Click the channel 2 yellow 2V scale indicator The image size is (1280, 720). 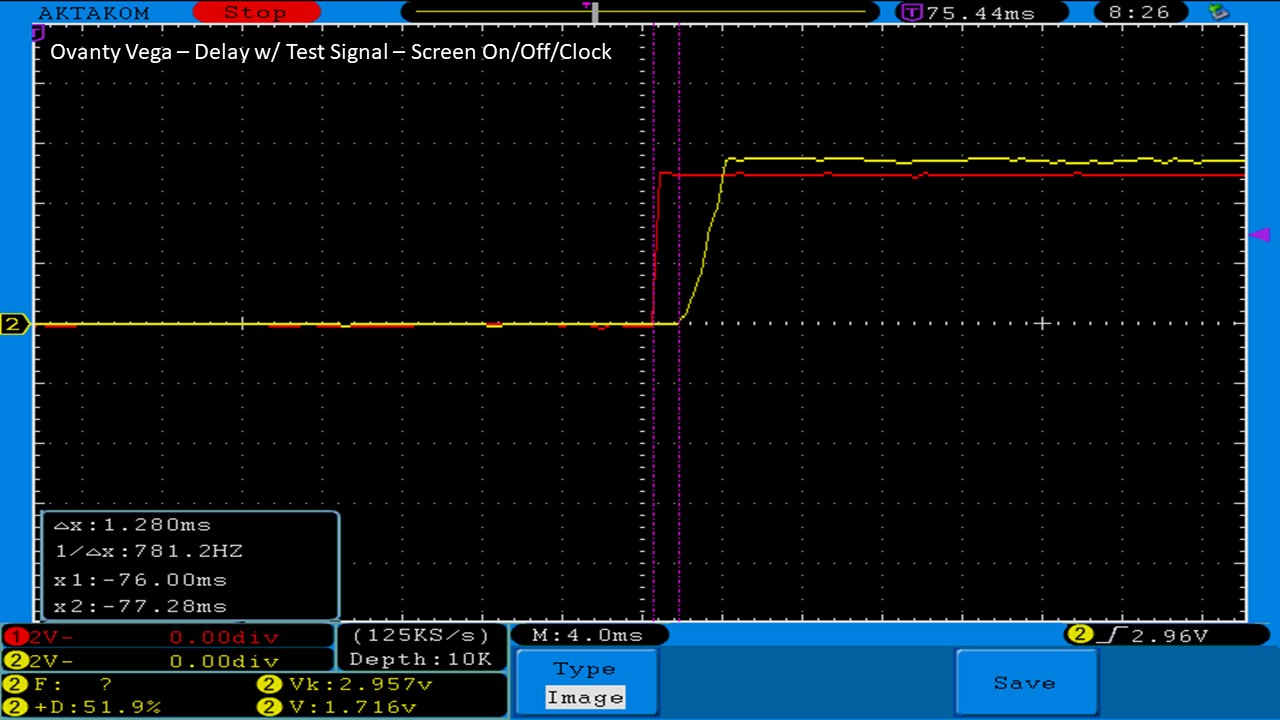40,661
